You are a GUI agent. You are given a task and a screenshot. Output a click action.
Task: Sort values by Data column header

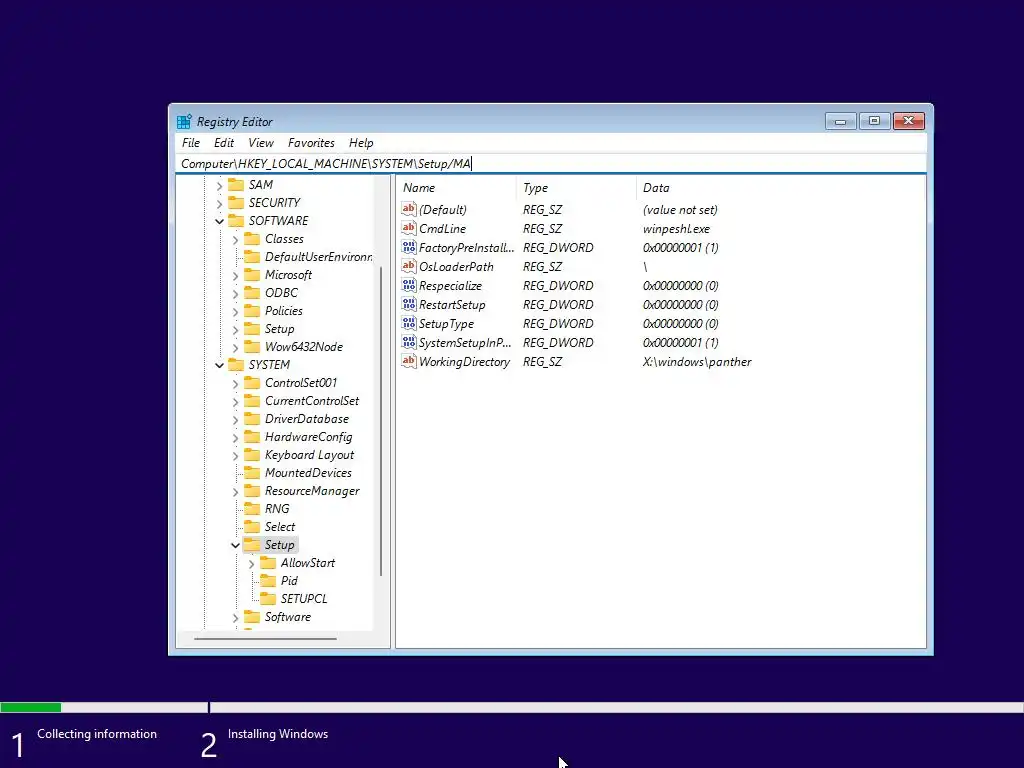(780, 188)
